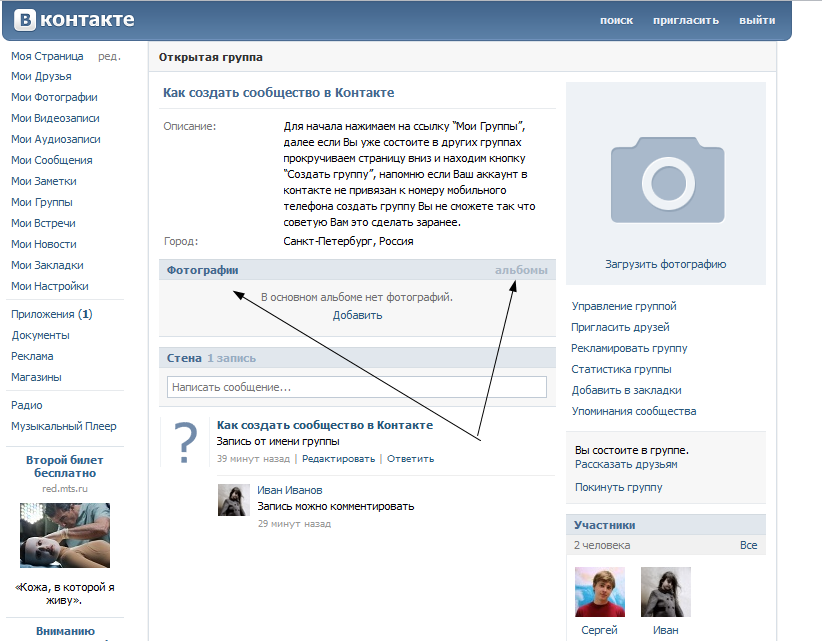
Task: Click Рекламировать группу
Action: [629, 349]
